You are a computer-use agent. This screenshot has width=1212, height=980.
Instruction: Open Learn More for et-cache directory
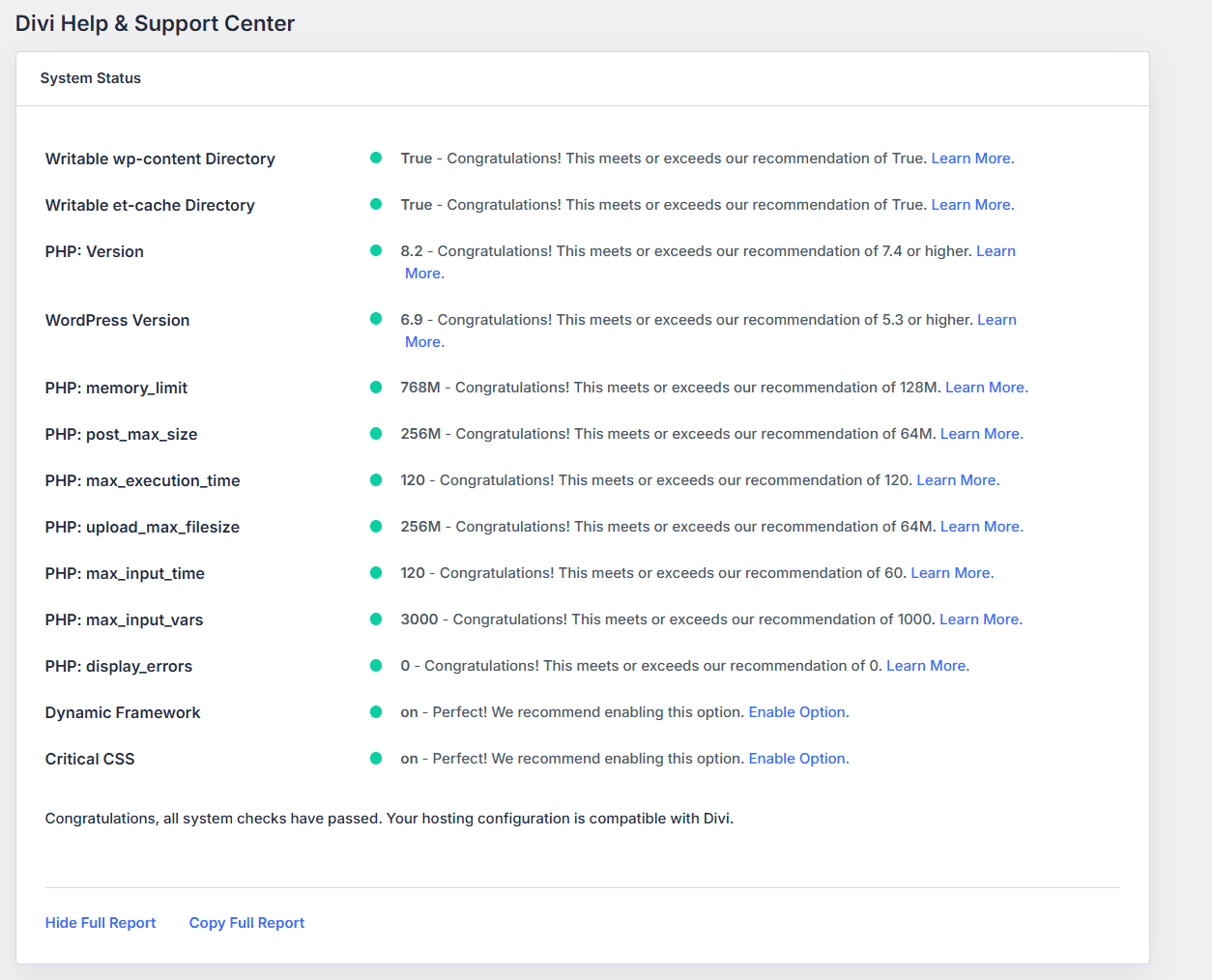point(972,205)
